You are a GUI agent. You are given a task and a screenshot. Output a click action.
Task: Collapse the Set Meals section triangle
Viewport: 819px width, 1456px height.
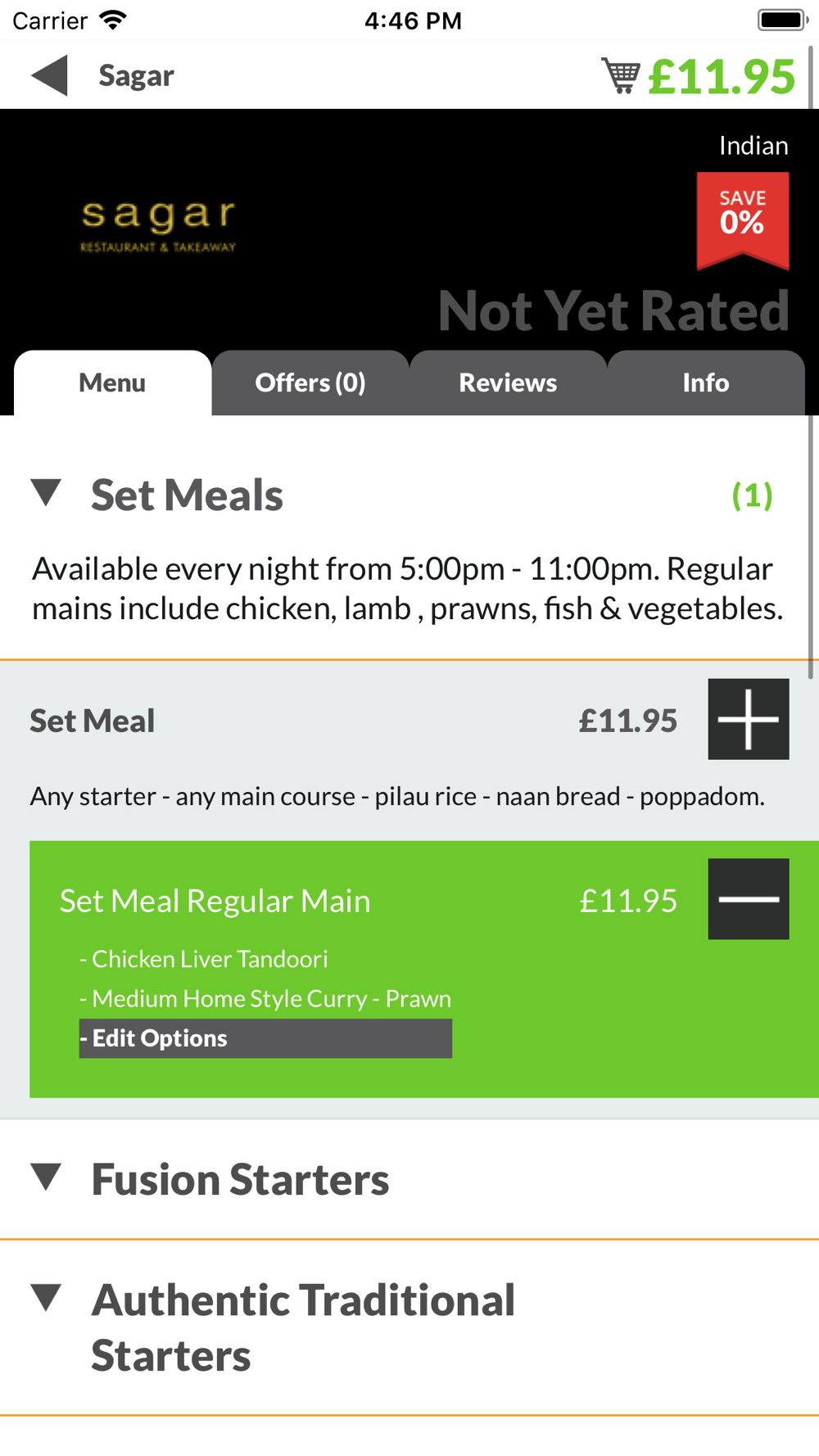(x=47, y=493)
